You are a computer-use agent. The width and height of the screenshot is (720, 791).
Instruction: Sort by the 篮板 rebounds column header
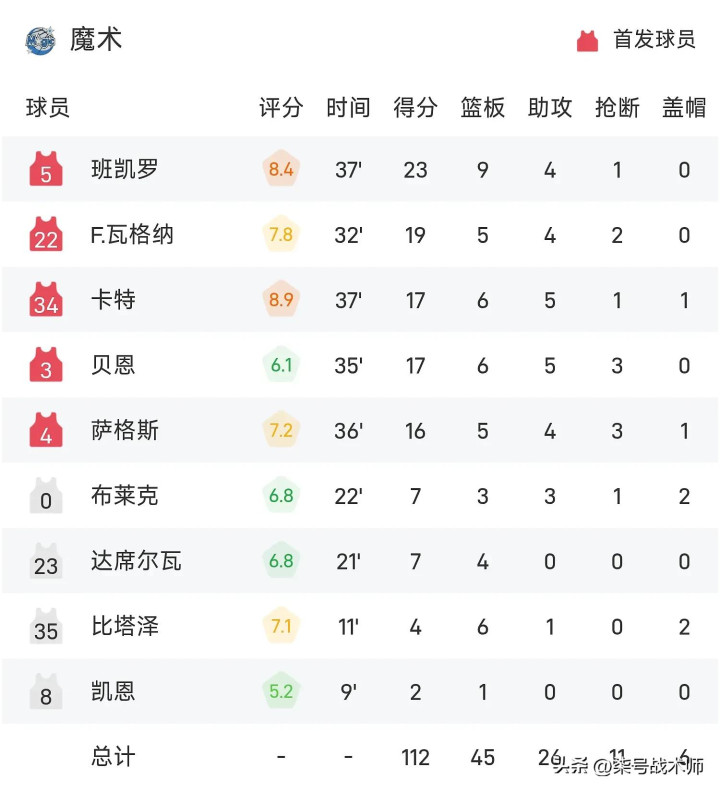point(483,107)
